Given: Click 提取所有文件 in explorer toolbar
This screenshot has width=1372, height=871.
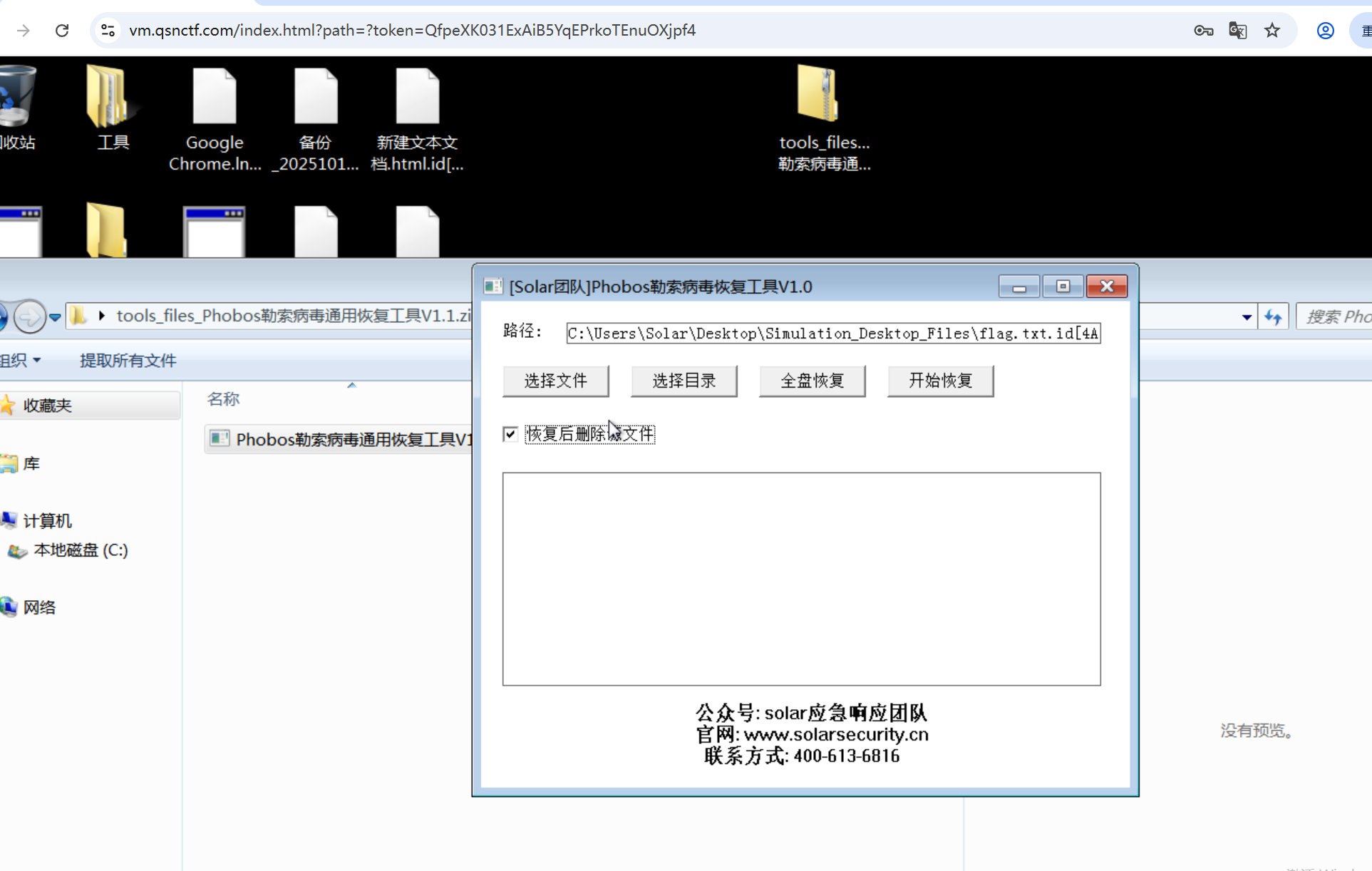Looking at the screenshot, I should tap(128, 361).
